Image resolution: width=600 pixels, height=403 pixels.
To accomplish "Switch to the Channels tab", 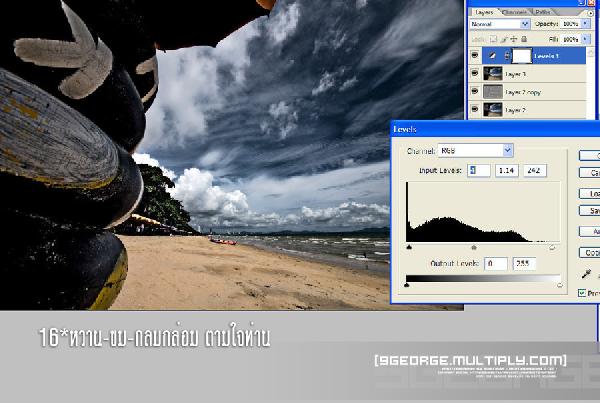I will pos(514,12).
